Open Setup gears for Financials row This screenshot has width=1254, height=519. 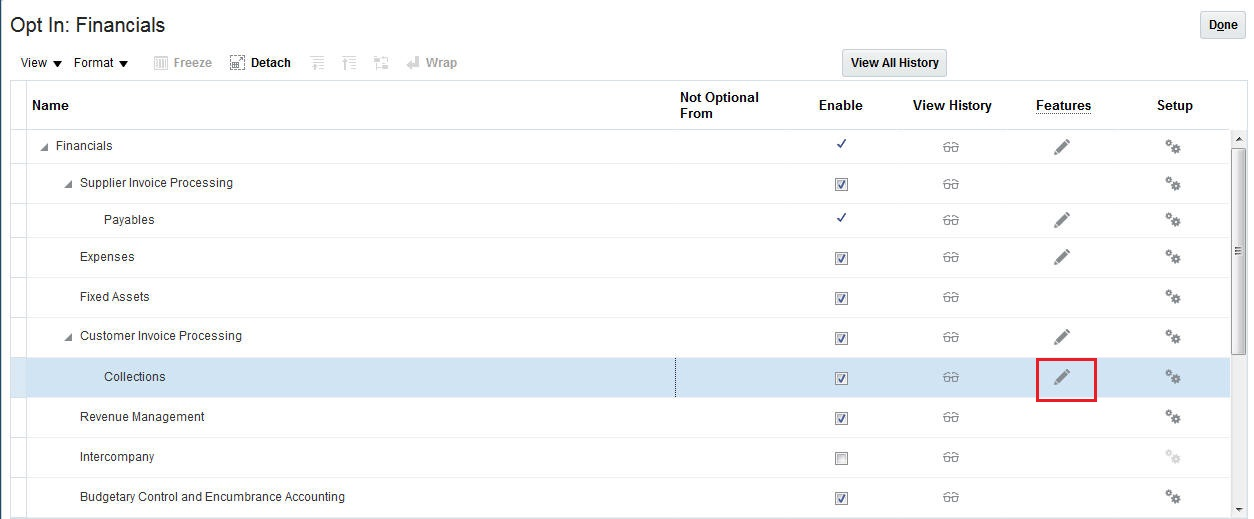click(1173, 147)
